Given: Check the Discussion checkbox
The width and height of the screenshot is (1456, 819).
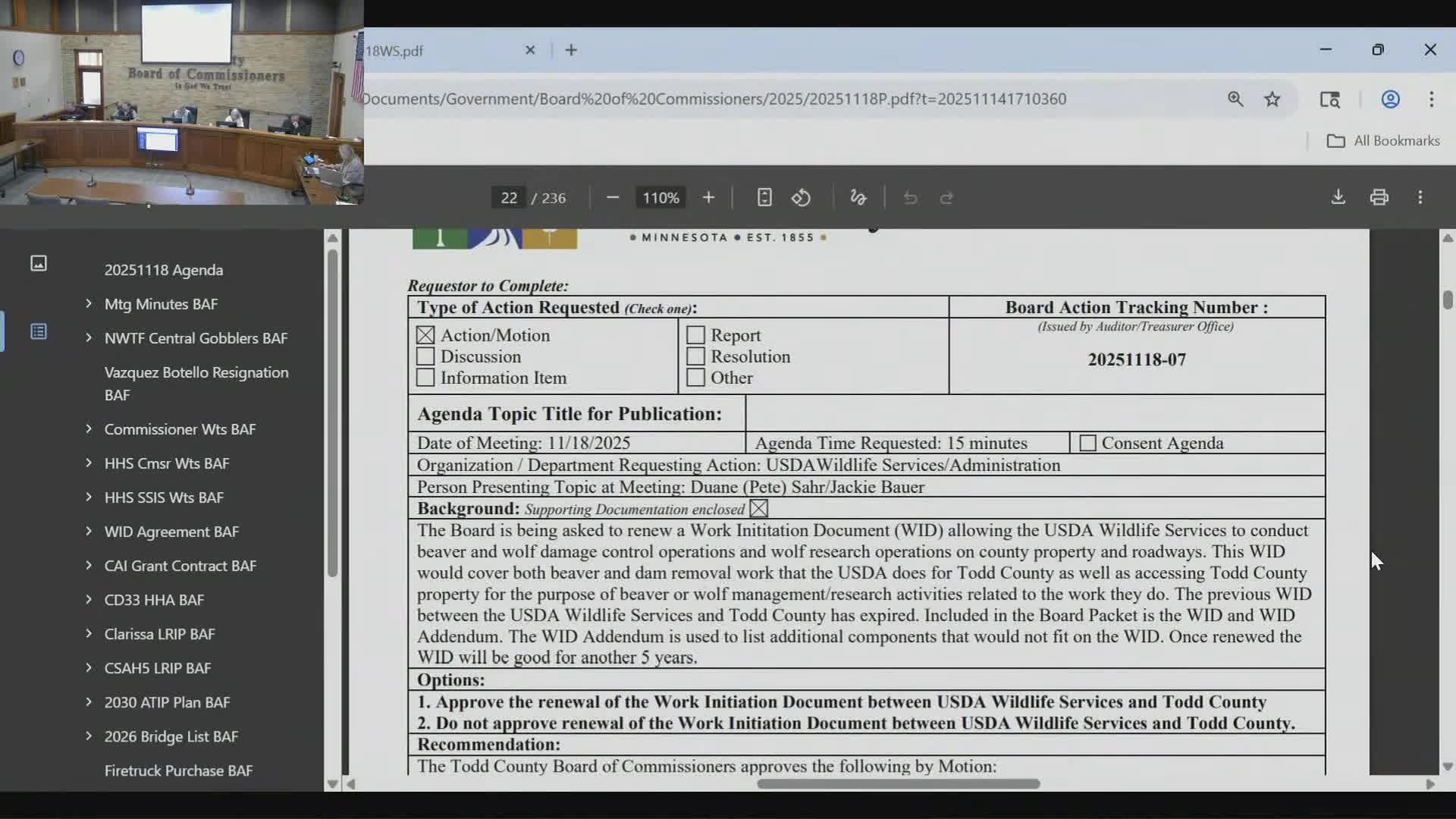Looking at the screenshot, I should point(425,356).
